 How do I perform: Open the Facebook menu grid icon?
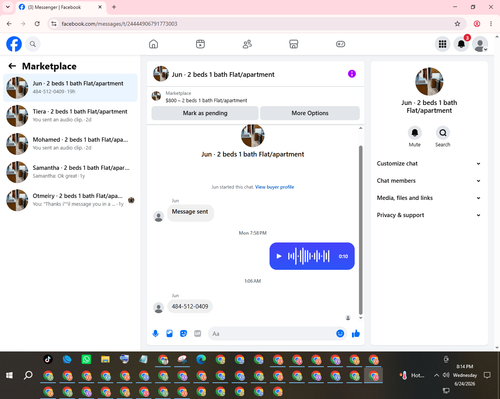(442, 44)
